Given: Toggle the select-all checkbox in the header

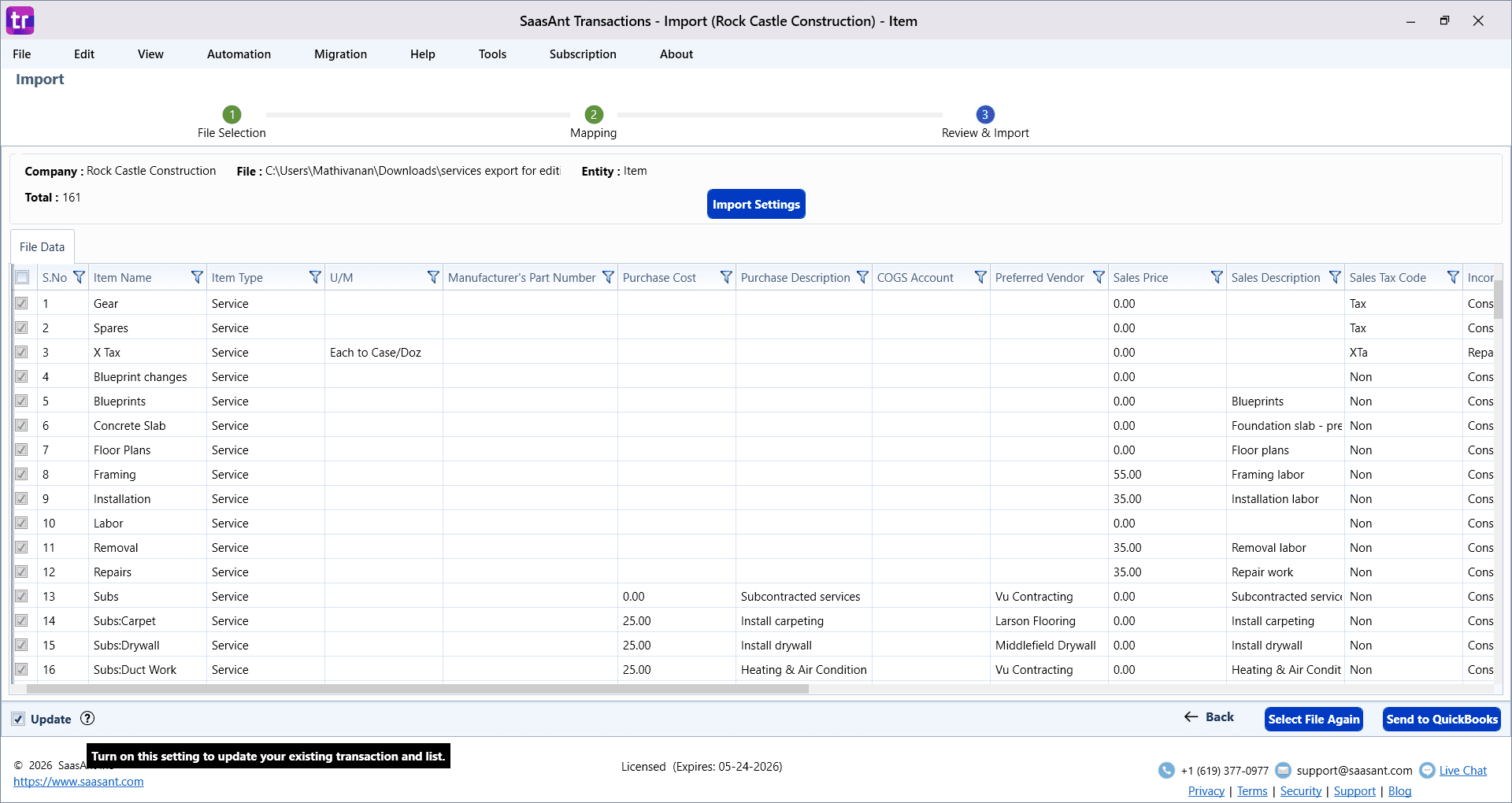Looking at the screenshot, I should coord(21,277).
